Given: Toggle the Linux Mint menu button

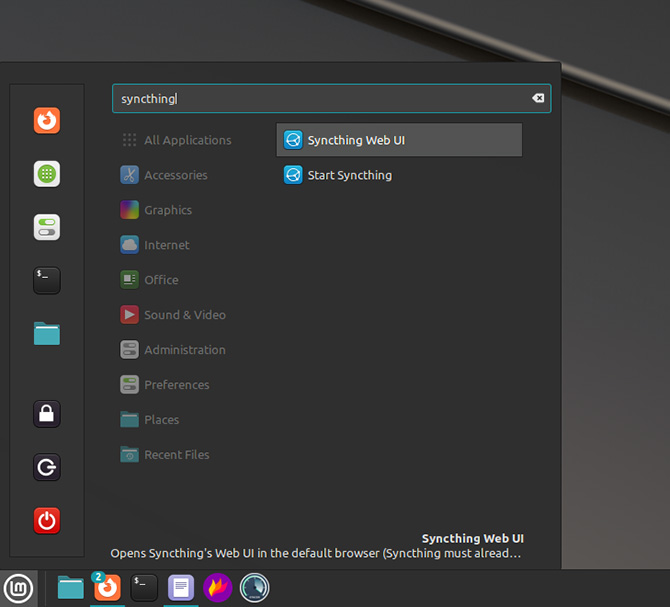Looking at the screenshot, I should (18, 589).
